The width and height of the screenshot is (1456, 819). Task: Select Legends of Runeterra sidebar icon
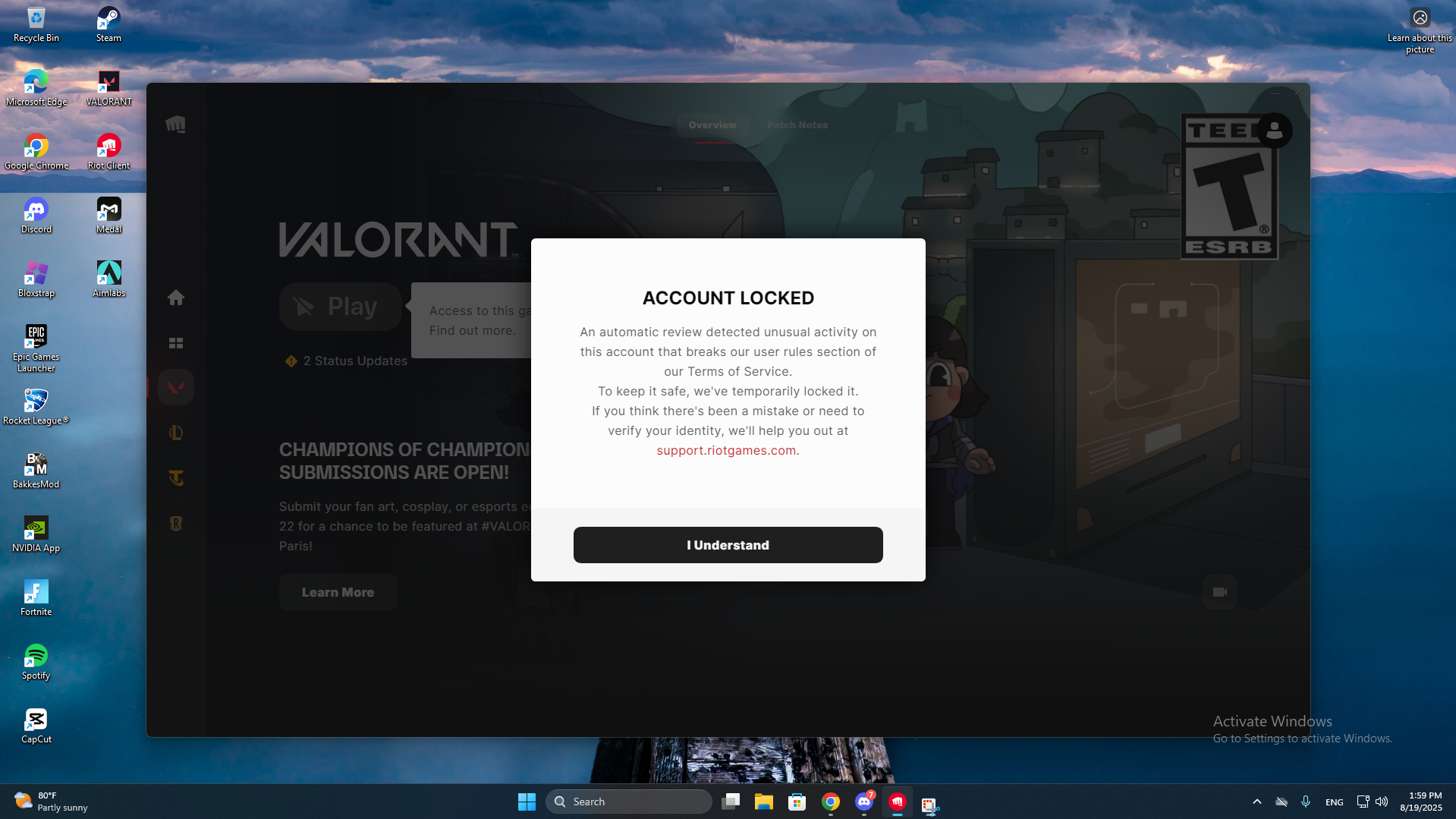[176, 524]
